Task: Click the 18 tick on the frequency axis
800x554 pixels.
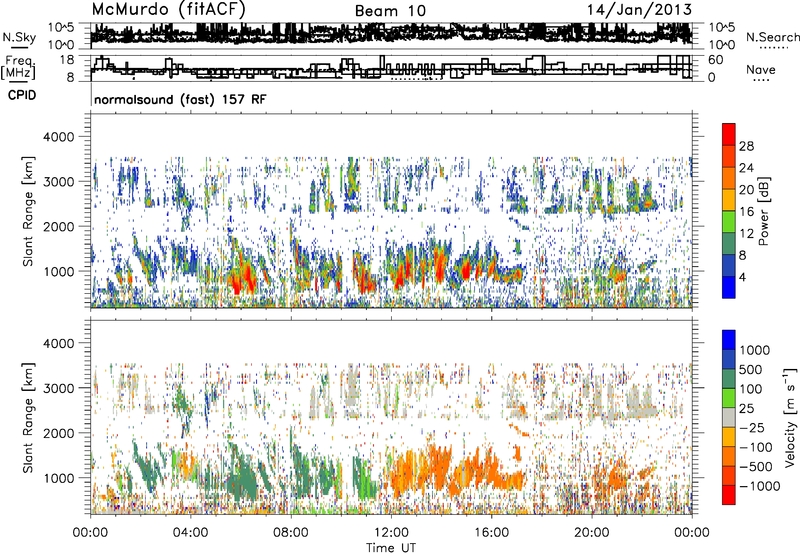Action: [x=67, y=59]
